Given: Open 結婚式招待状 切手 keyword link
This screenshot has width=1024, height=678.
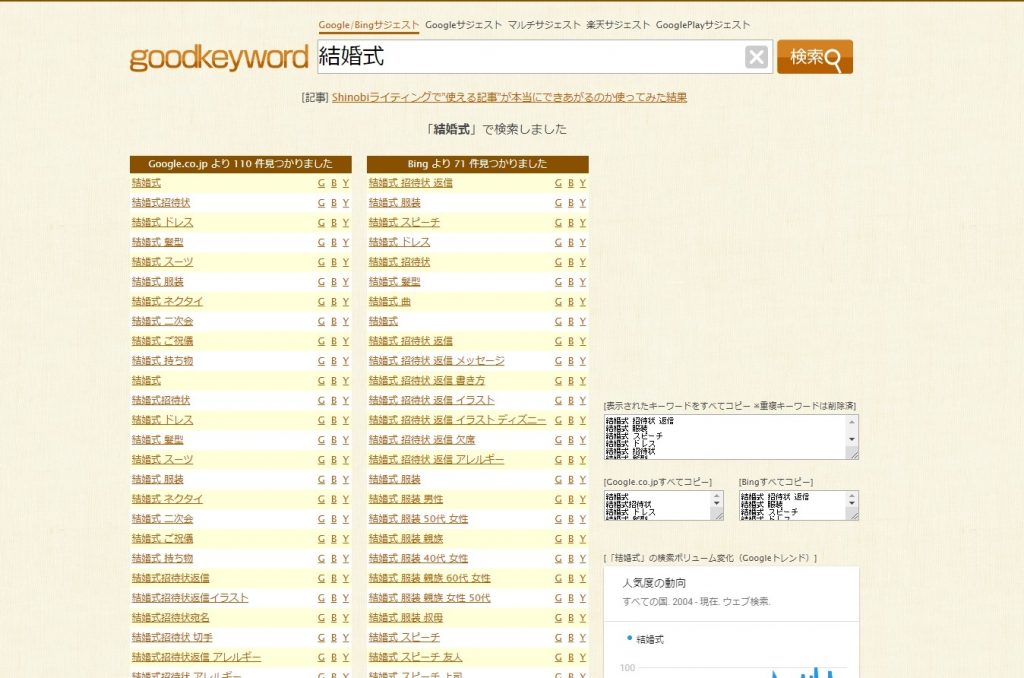Looking at the screenshot, I should (172, 637).
